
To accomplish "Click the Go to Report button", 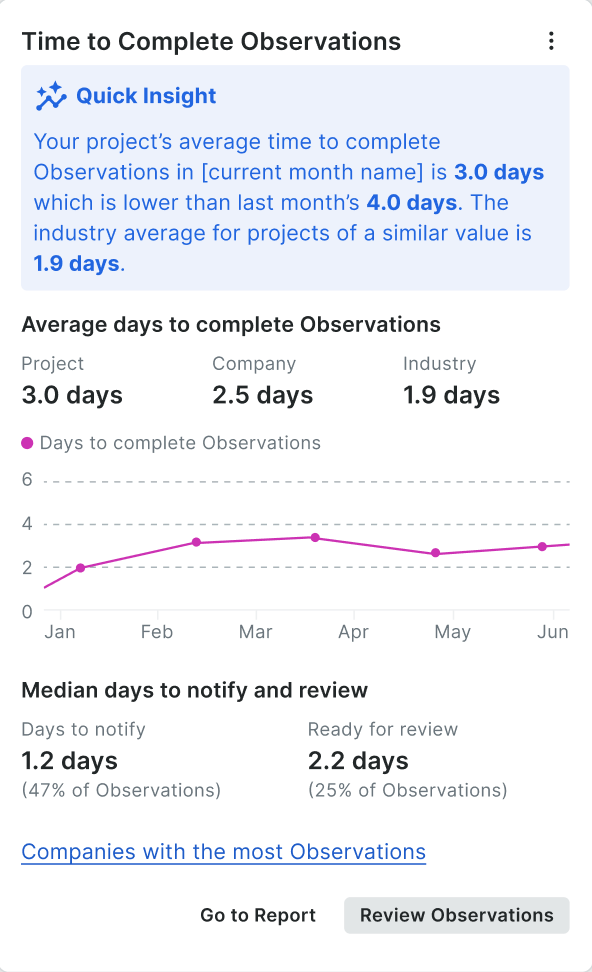I will tap(257, 915).
